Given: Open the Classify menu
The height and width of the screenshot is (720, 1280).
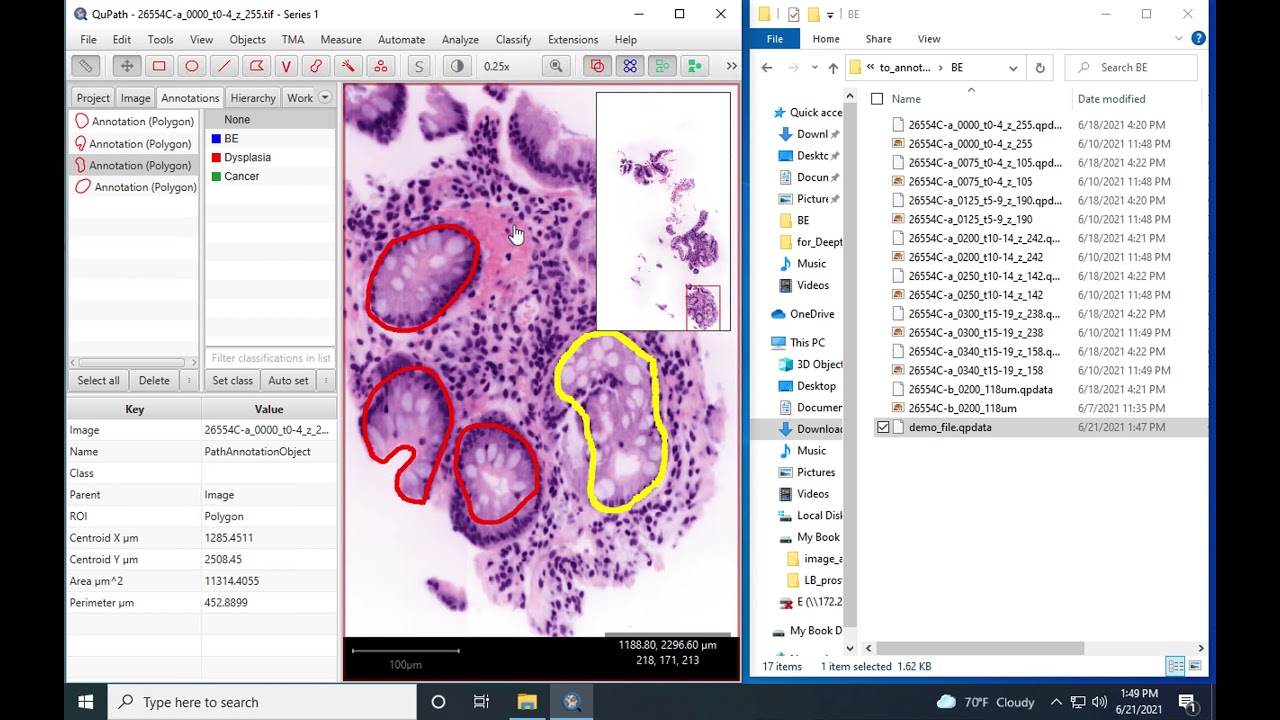Looking at the screenshot, I should click(513, 40).
